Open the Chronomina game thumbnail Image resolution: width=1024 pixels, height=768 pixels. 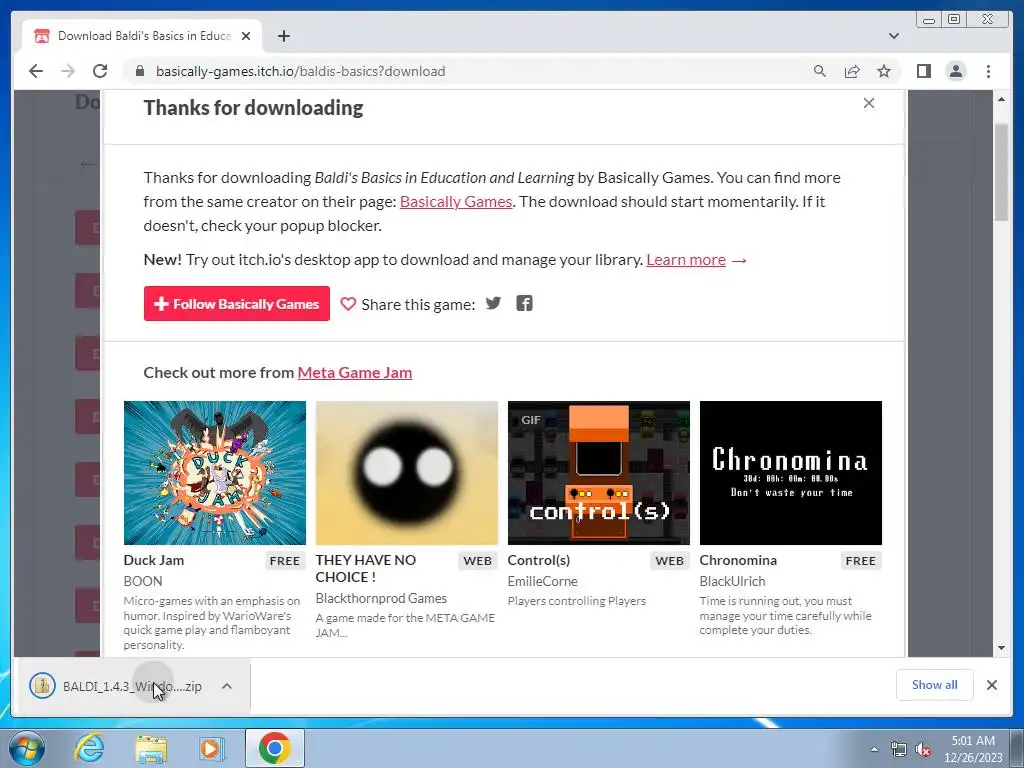pyautogui.click(x=791, y=473)
